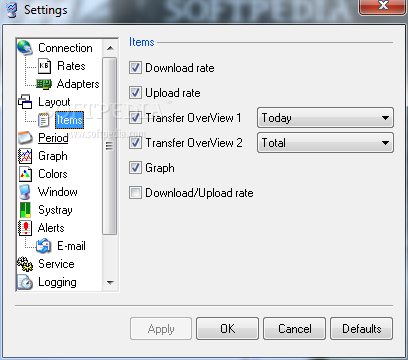408x360 pixels.
Task: Open the Today period dropdown
Action: (325, 118)
